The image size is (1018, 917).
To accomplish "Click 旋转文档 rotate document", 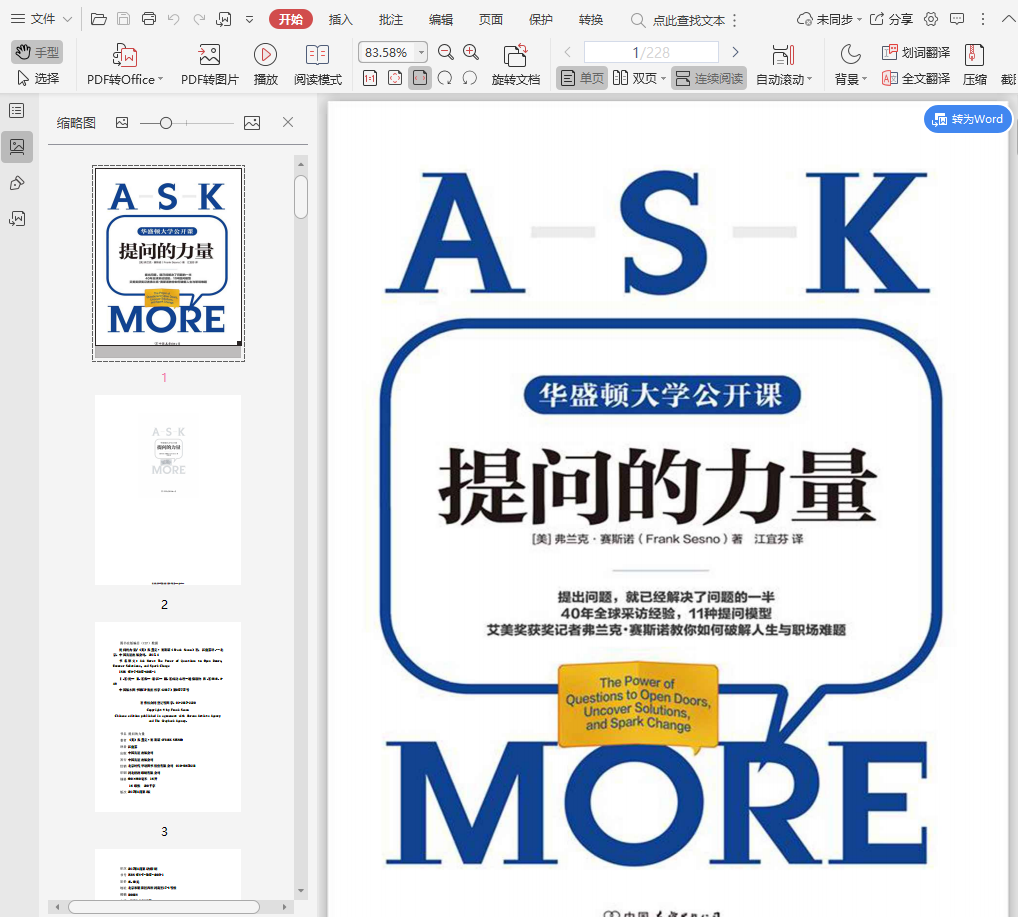I will tap(515, 64).
